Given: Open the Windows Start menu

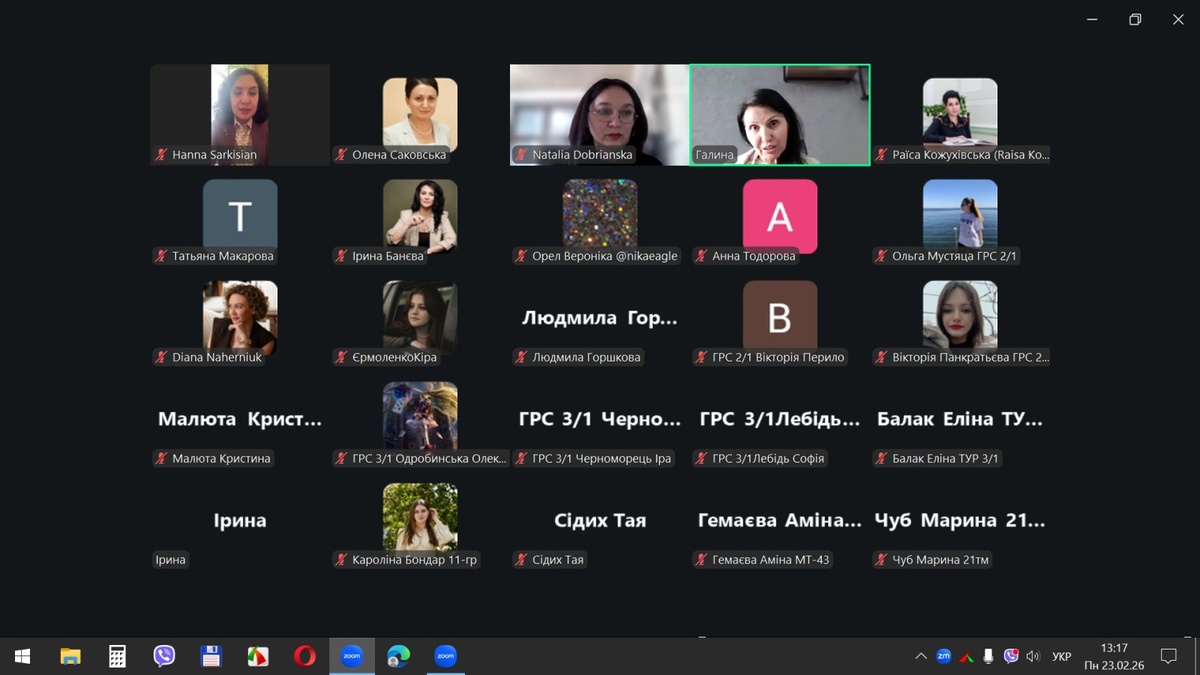Looking at the screenshot, I should tap(22, 656).
